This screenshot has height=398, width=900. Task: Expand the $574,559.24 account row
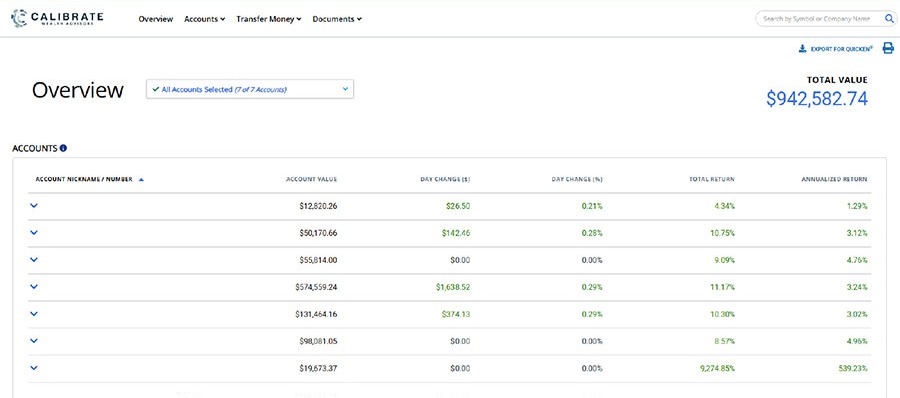tap(33, 286)
